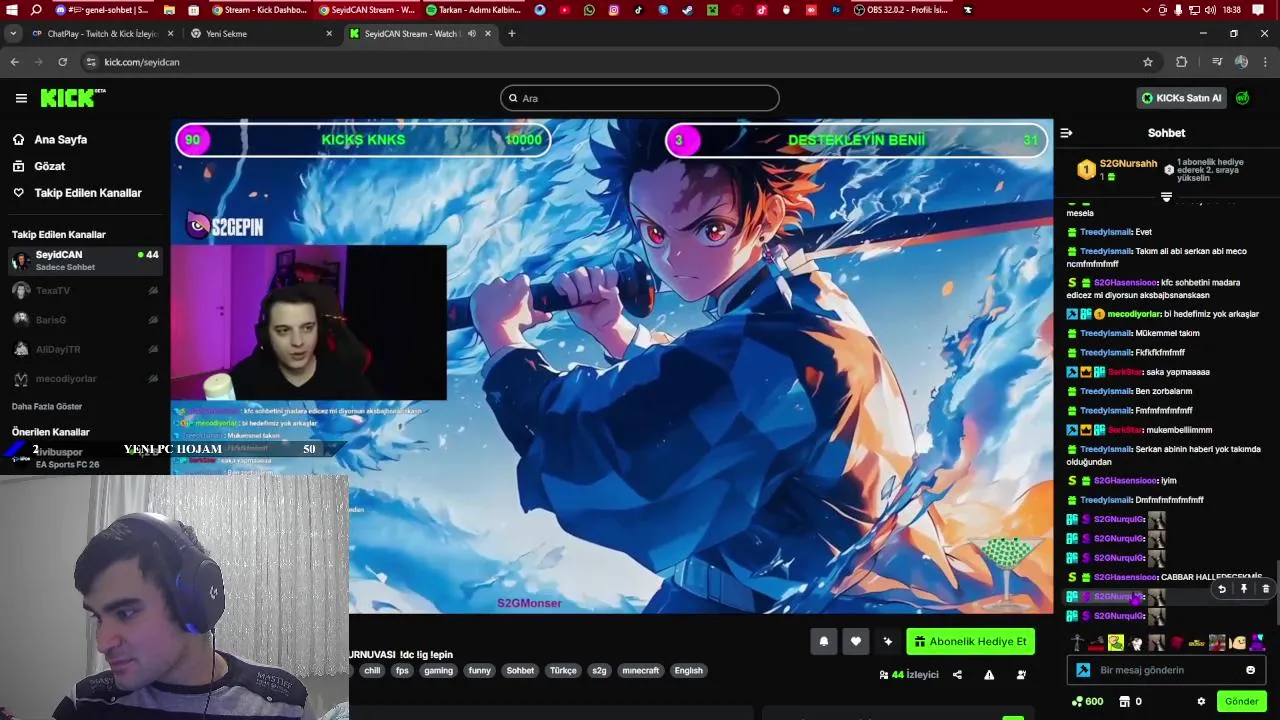
Task: Click the Windows taskbar search icon
Action: click(36, 10)
